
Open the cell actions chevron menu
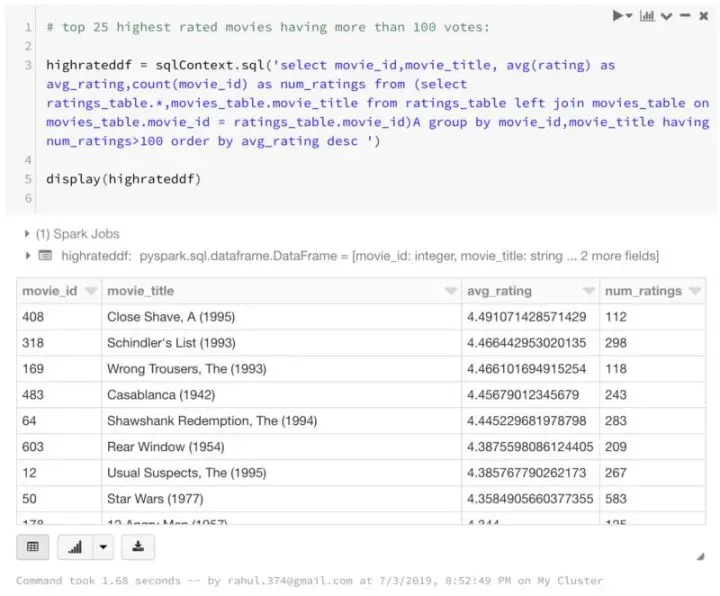coord(666,16)
